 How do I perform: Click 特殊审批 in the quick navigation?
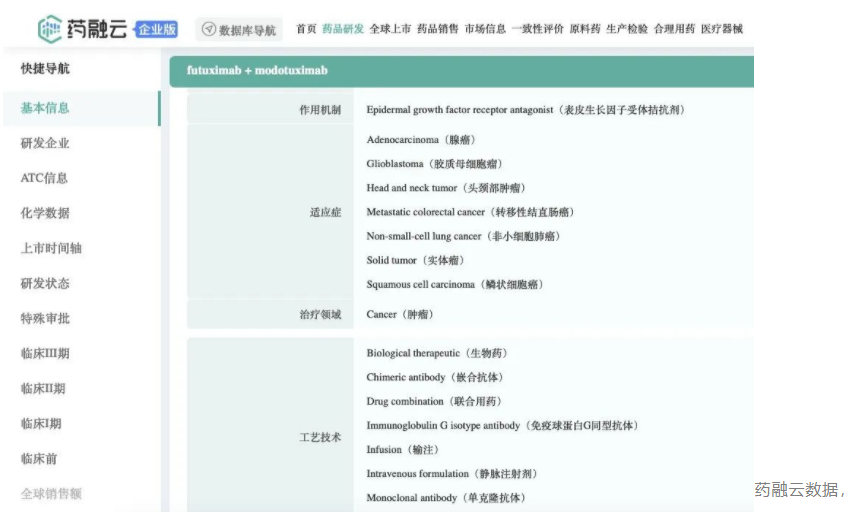pyautogui.click(x=46, y=318)
